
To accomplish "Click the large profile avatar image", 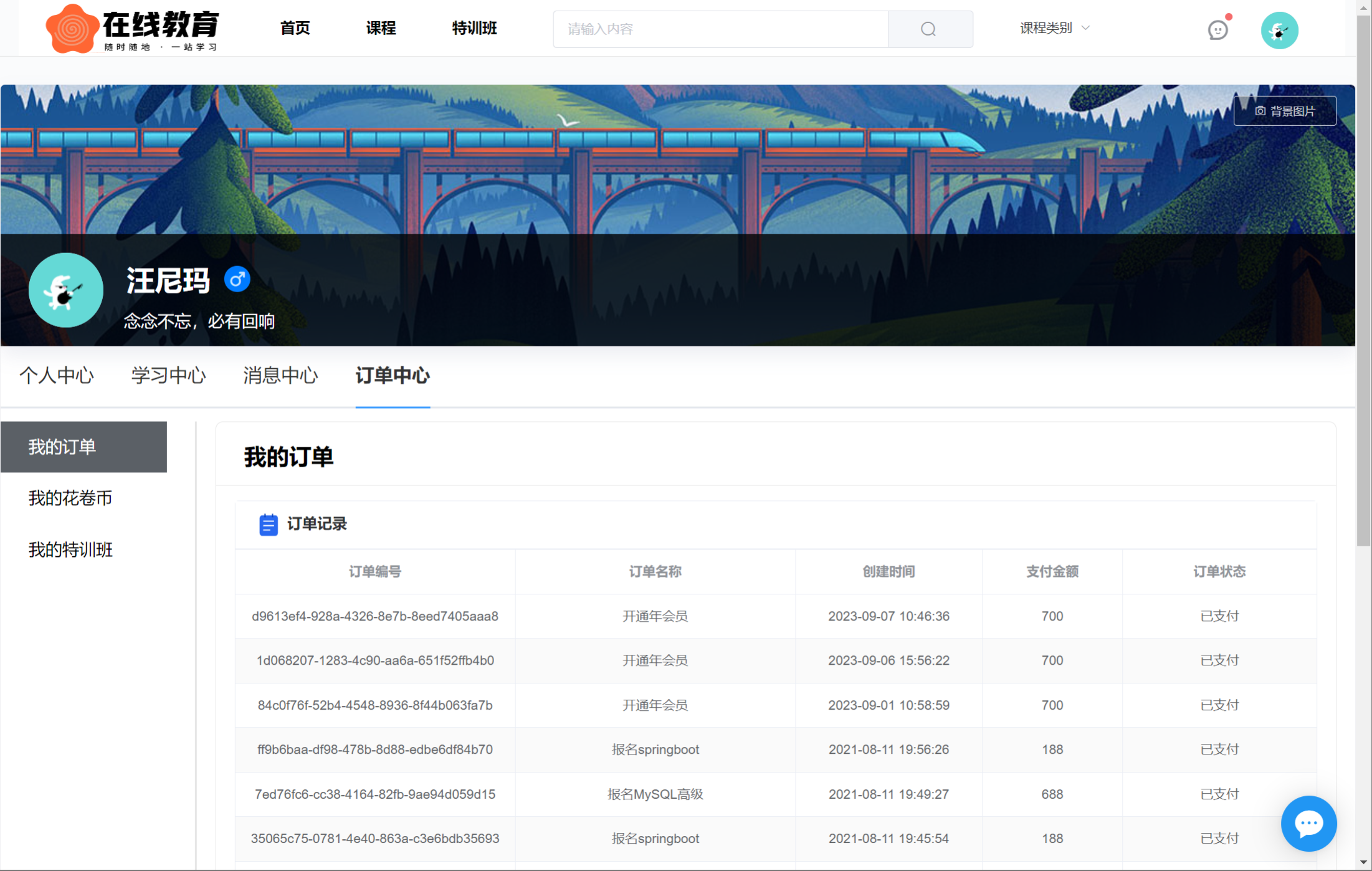I will click(66, 290).
